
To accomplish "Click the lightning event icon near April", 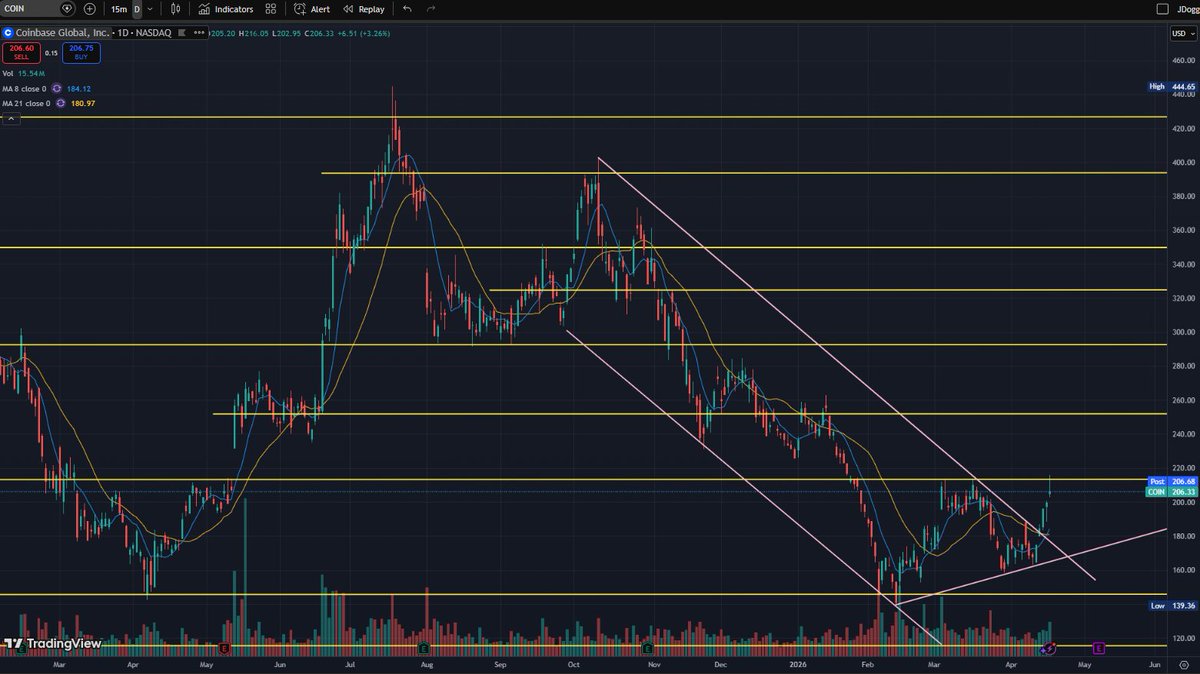I will pyautogui.click(x=1047, y=649).
